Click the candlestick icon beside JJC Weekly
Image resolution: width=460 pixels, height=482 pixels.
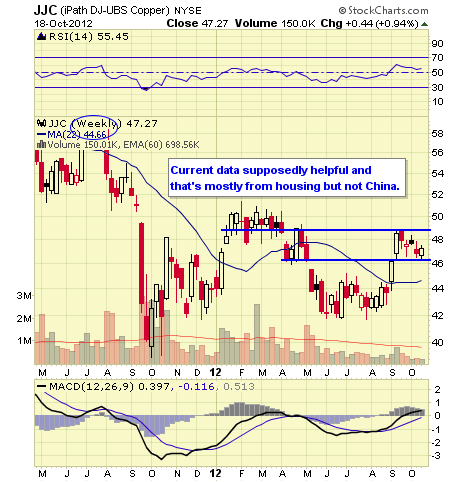point(41,123)
